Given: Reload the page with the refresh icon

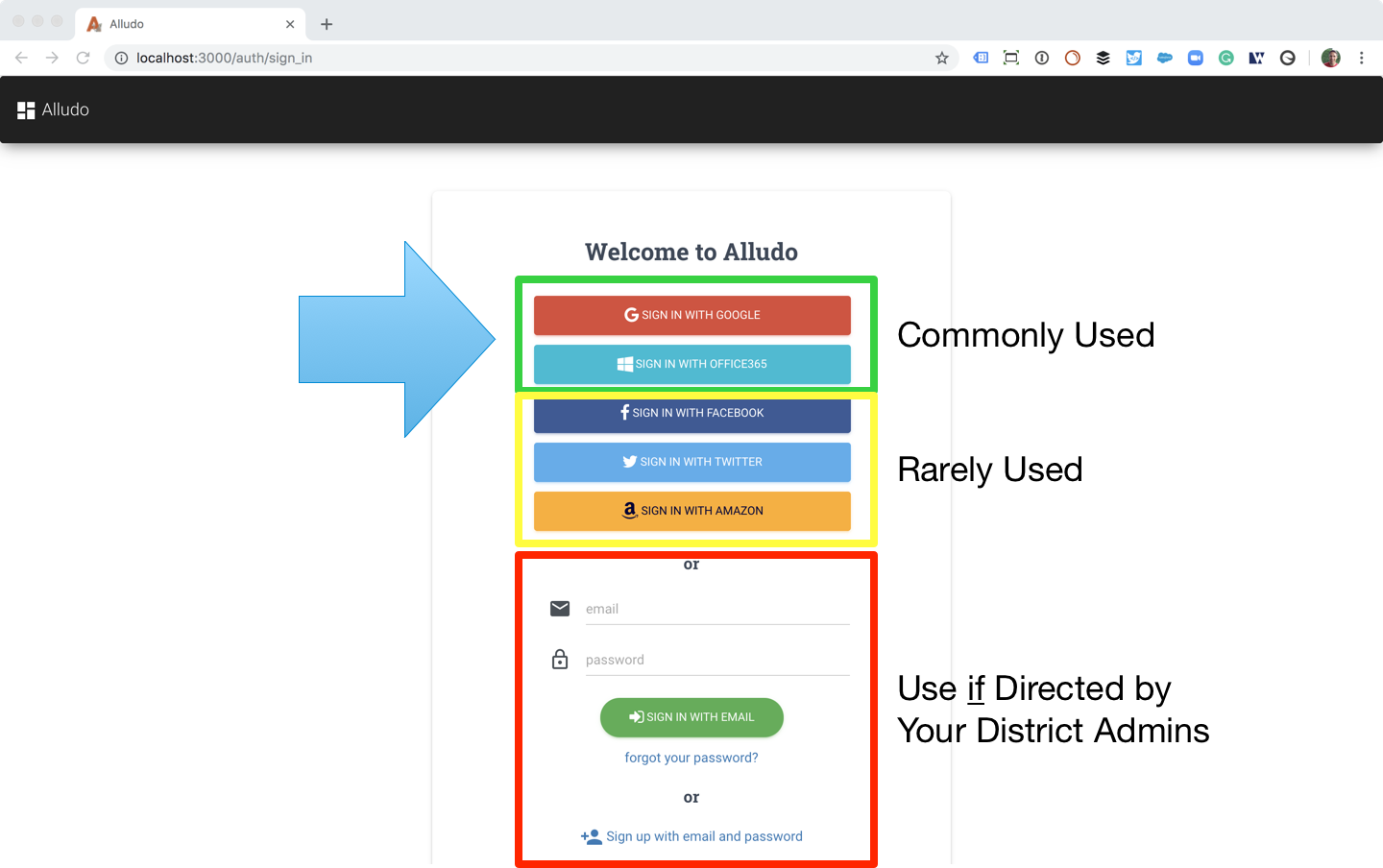Looking at the screenshot, I should (84, 58).
